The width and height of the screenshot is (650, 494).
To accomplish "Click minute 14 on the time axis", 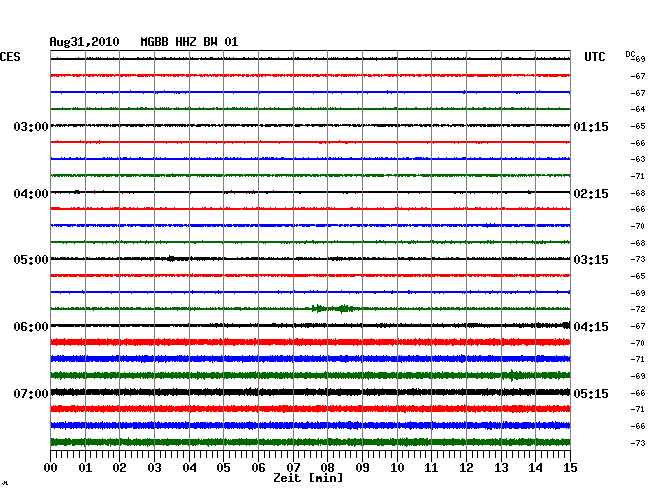I will pos(536,468).
